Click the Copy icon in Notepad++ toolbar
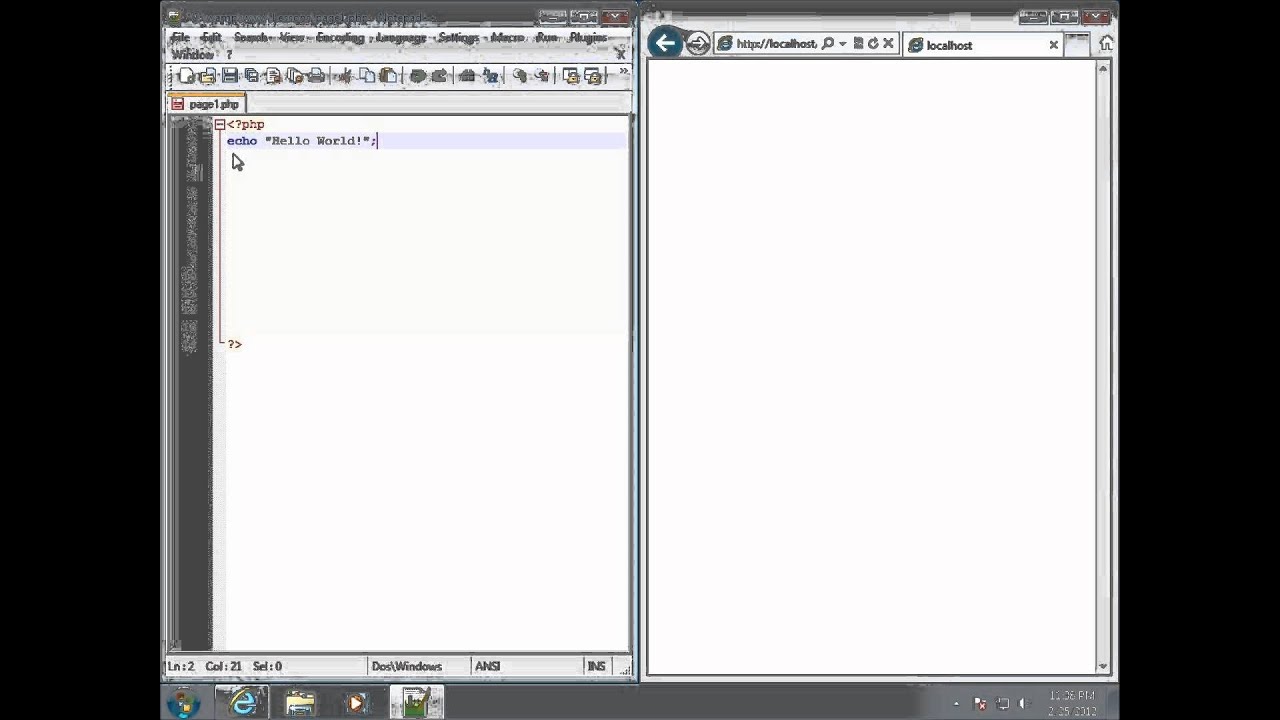The image size is (1280, 720). click(367, 76)
